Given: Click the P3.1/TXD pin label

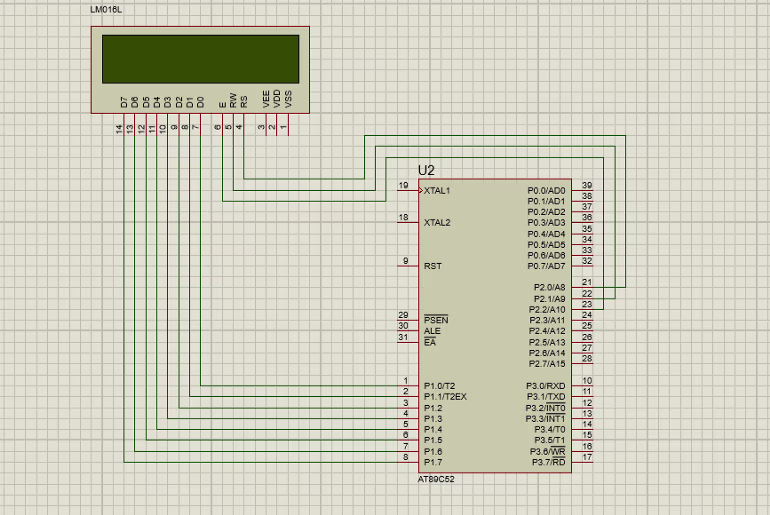Looking at the screenshot, I should pyautogui.click(x=546, y=397).
